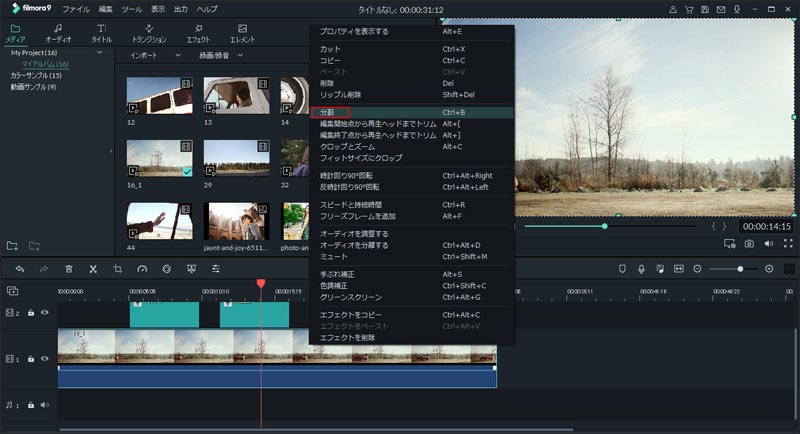
Task: Choose クロップとズーム in the context menu
Action: 412,147
